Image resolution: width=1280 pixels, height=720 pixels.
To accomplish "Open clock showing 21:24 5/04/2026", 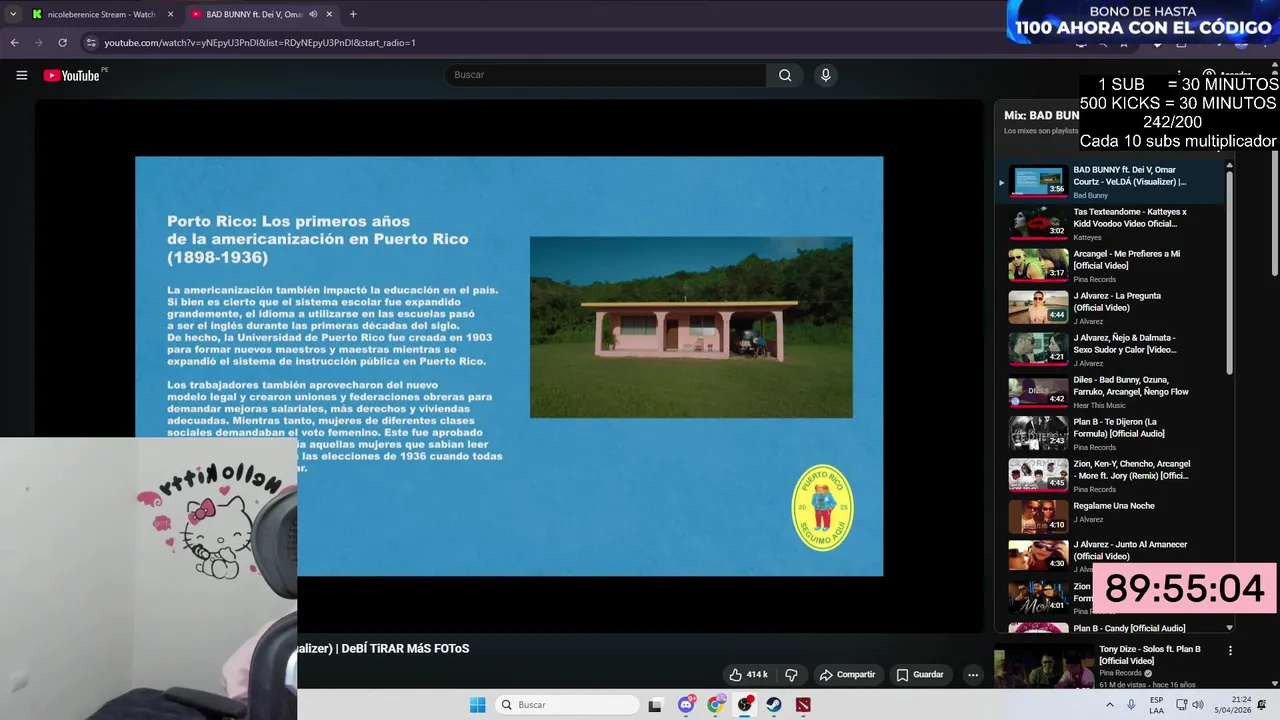I will point(1231,705).
